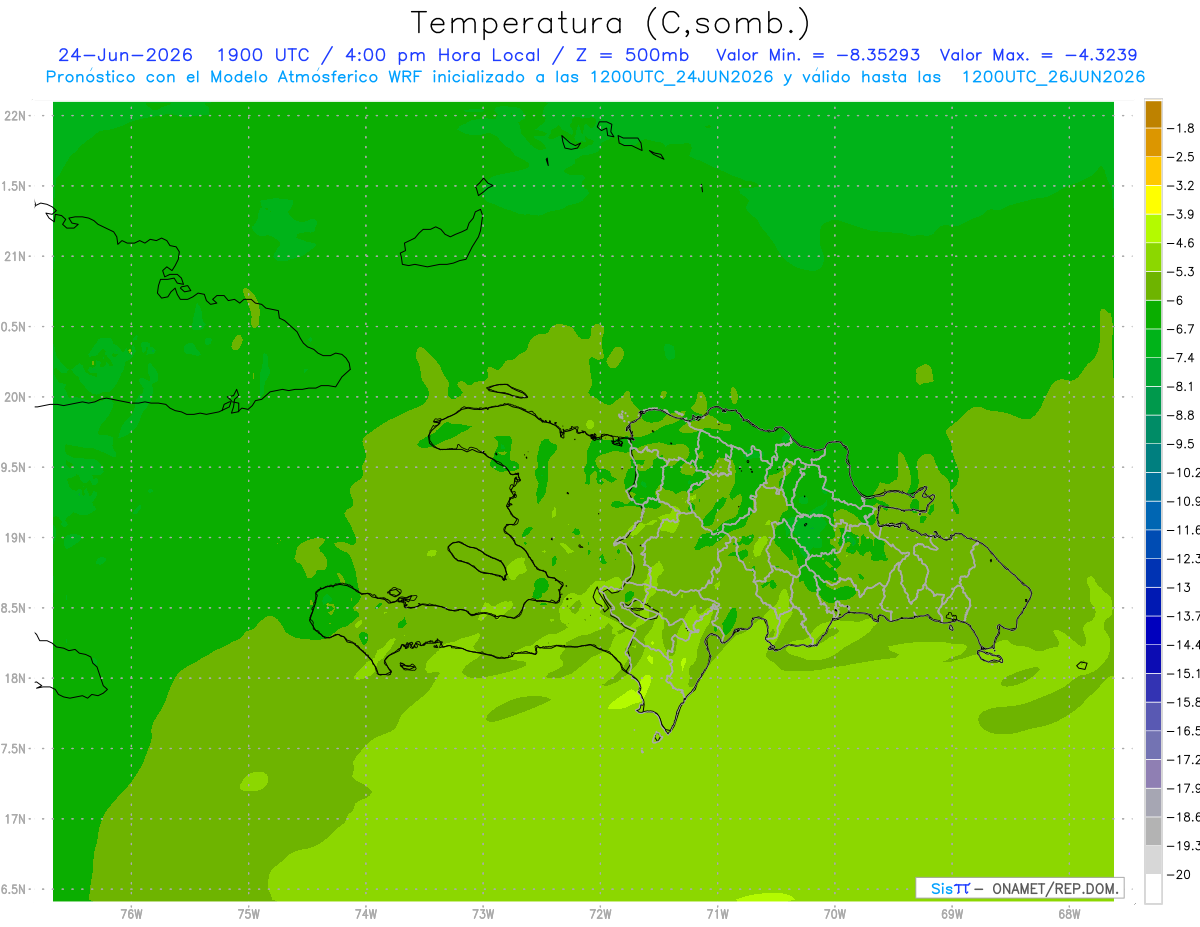Click the "-9.5" legend value
Screen dimensions: 1200x927
point(1181,444)
